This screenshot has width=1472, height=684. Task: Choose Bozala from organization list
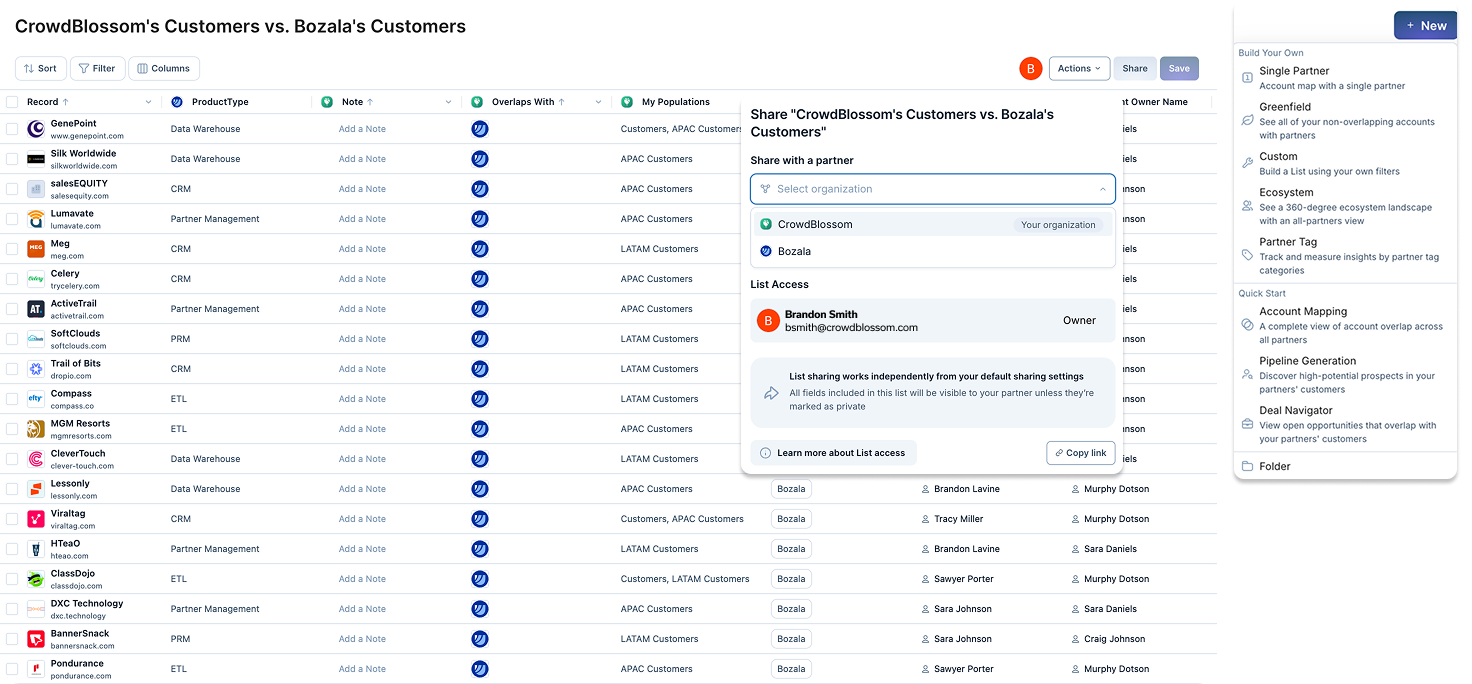[932, 252]
